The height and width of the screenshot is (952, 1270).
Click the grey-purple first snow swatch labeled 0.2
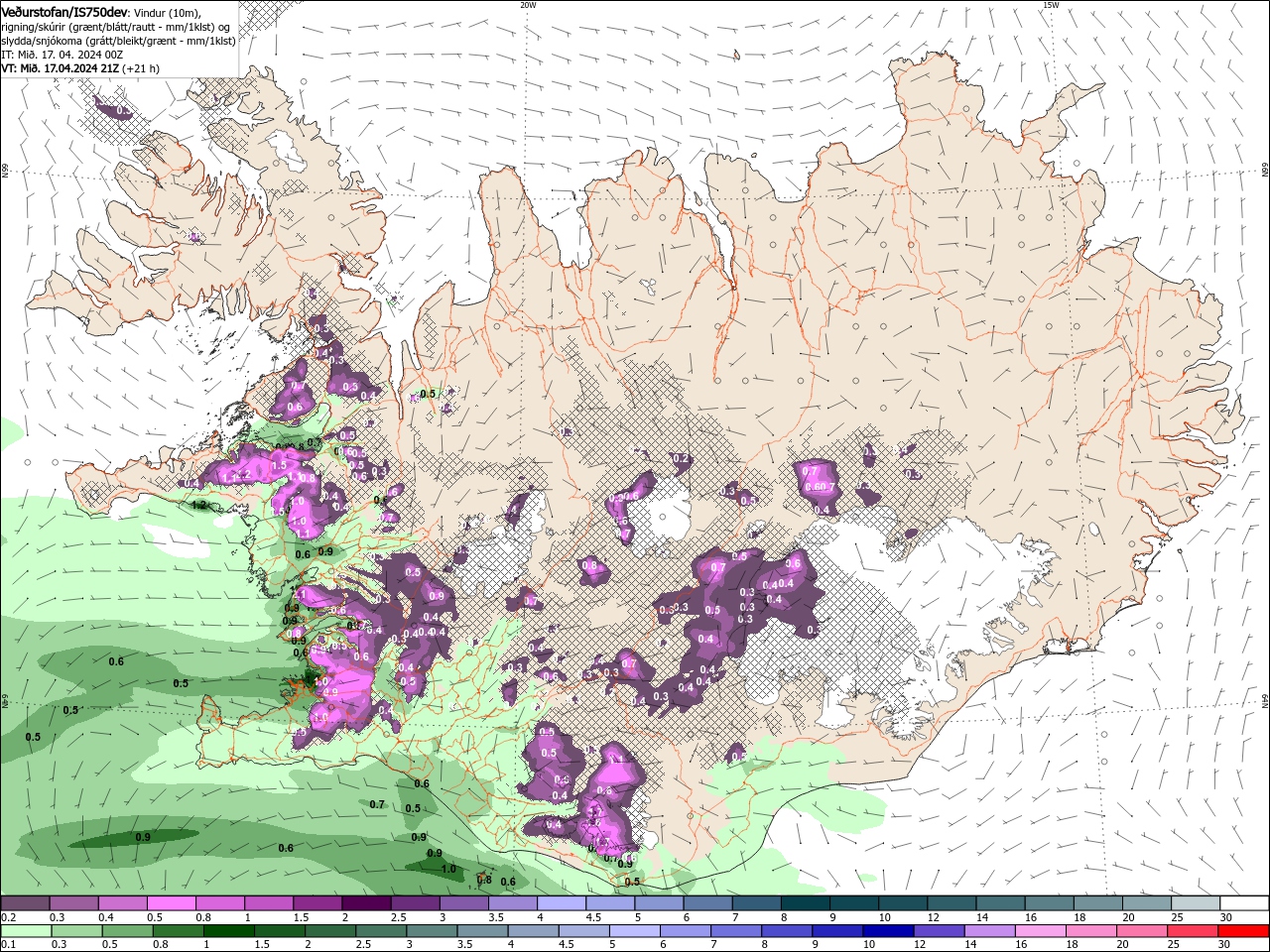point(25,903)
